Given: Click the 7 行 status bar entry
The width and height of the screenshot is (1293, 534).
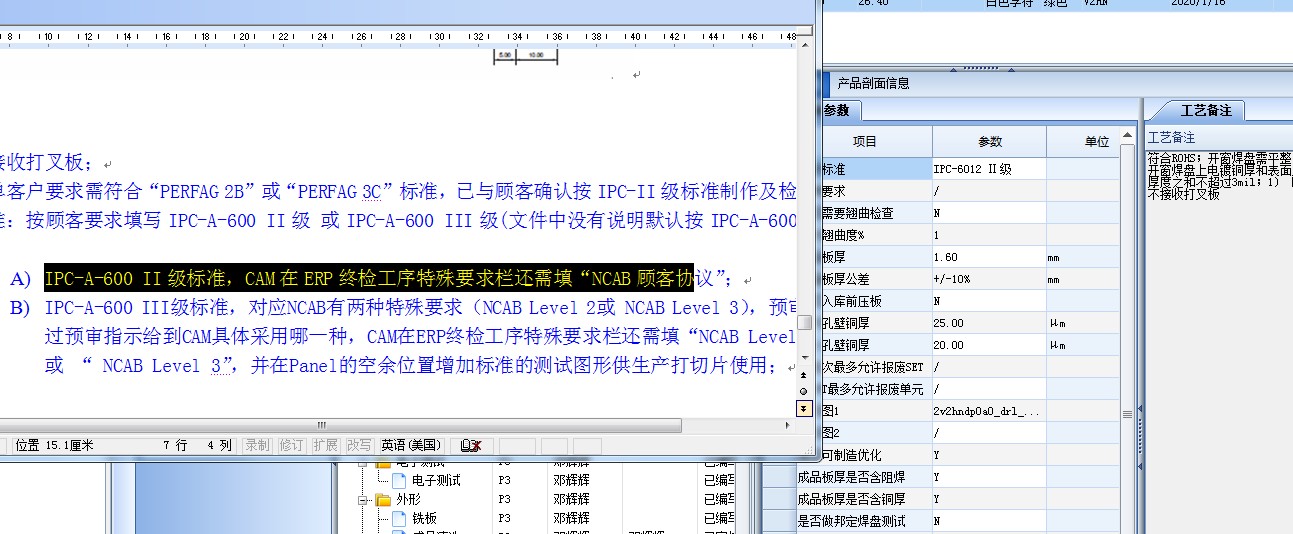Looking at the screenshot, I should point(175,445).
